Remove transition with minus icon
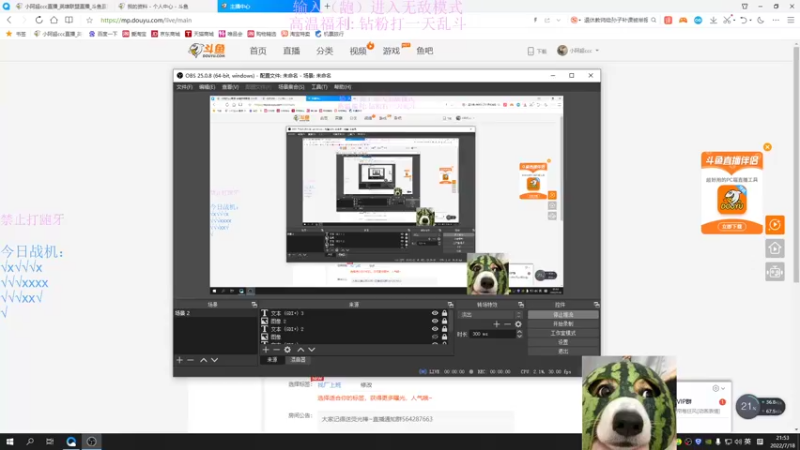Screen dimensions: 800x450 [507, 324]
